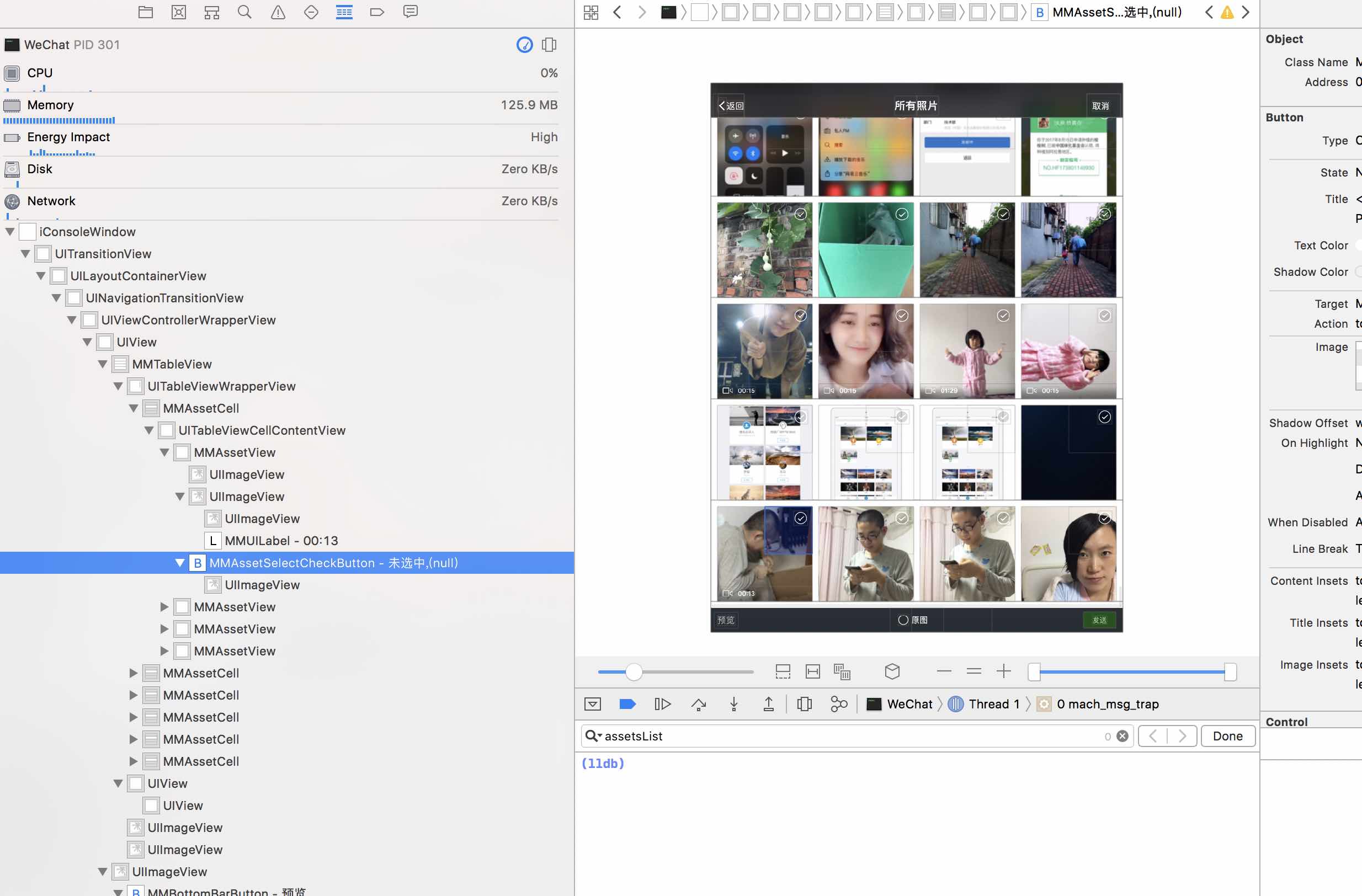Click the Find navigator magnifier icon
This screenshot has height=896, width=1362.
click(244, 12)
